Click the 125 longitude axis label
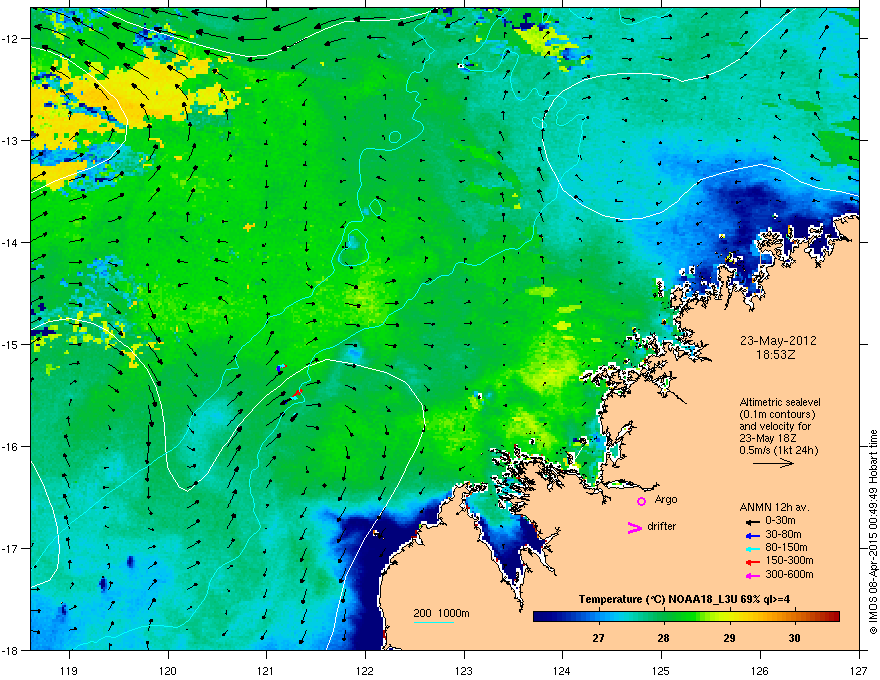Viewport: 880px width, 680px height. pyautogui.click(x=661, y=670)
